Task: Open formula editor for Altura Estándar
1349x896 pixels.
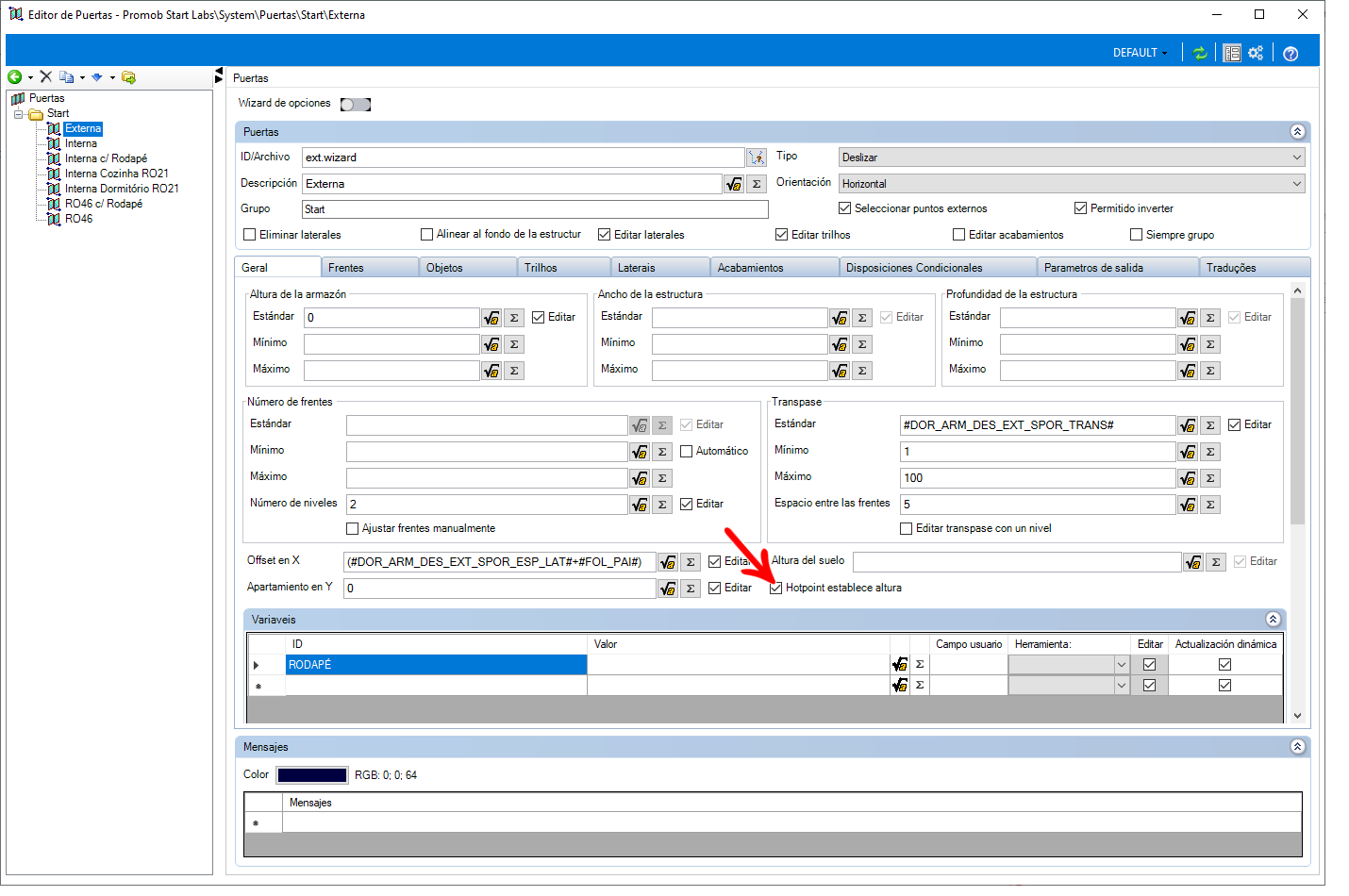Action: tap(491, 318)
